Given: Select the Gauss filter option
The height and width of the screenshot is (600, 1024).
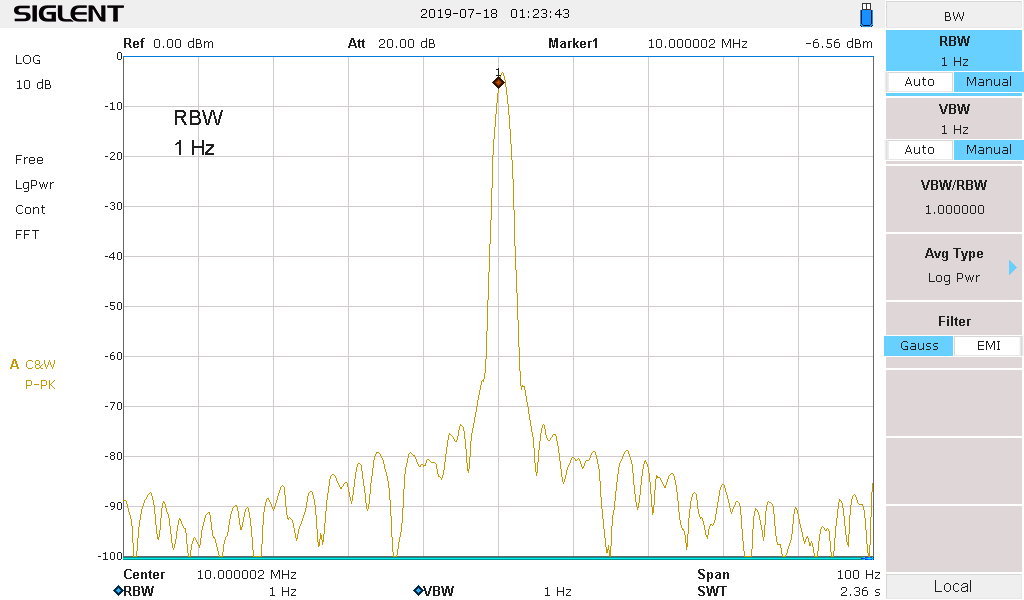Looking at the screenshot, I should [919, 346].
